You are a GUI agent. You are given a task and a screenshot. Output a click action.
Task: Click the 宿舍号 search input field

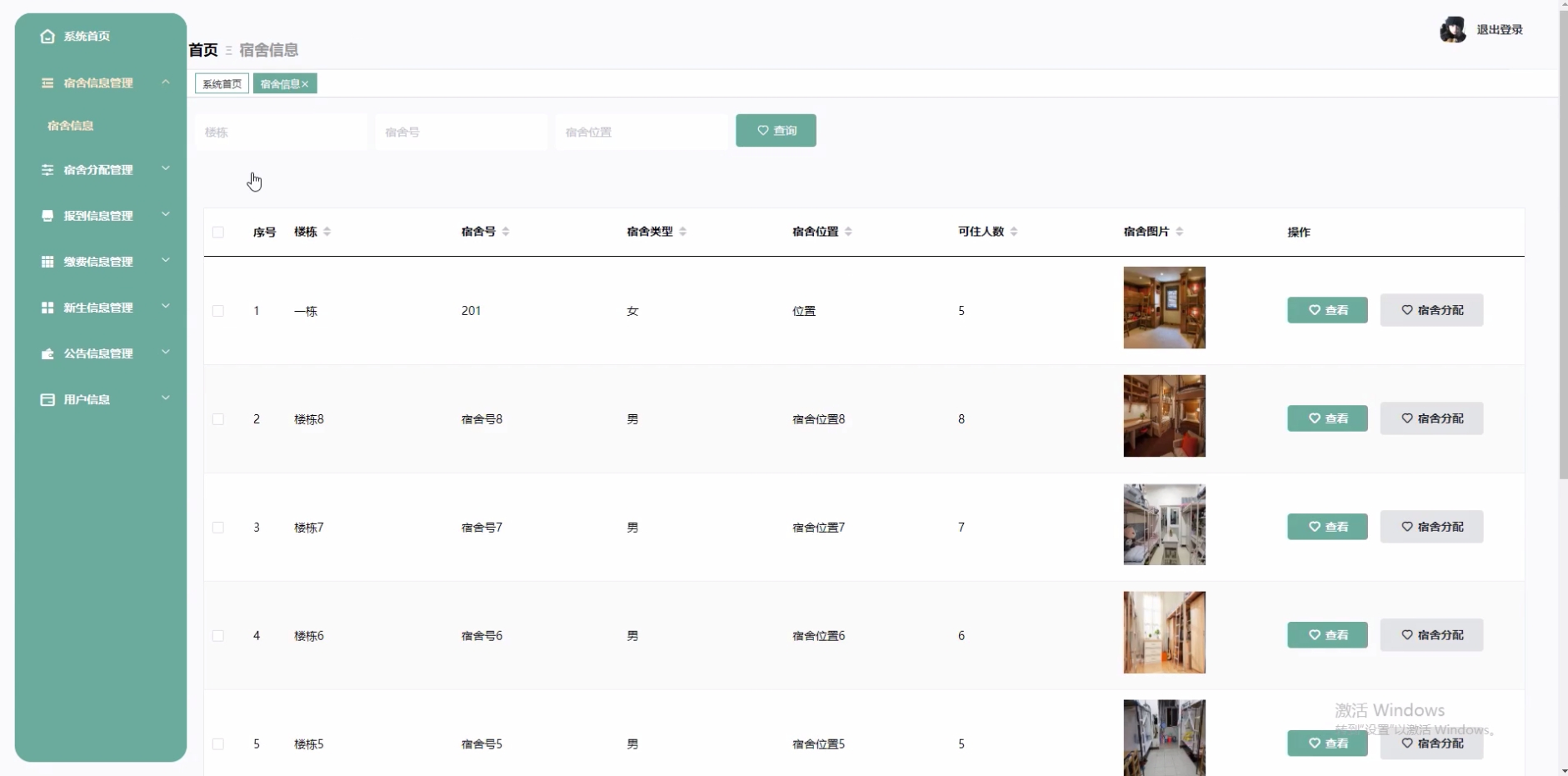tap(461, 132)
